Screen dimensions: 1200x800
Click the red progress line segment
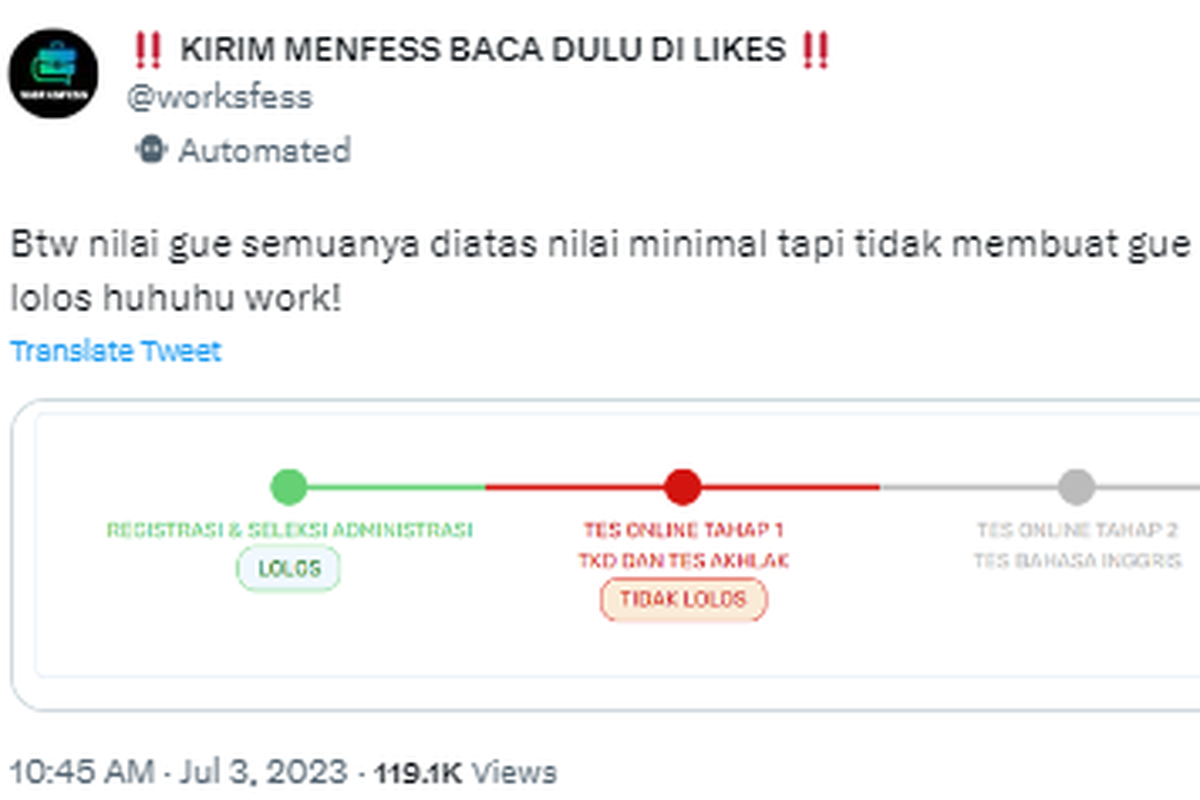580,487
